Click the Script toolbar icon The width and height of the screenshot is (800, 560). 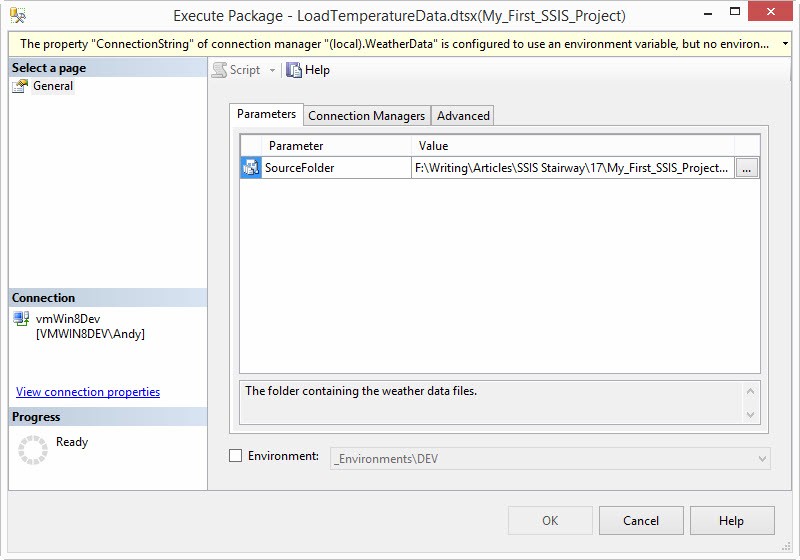click(x=219, y=70)
